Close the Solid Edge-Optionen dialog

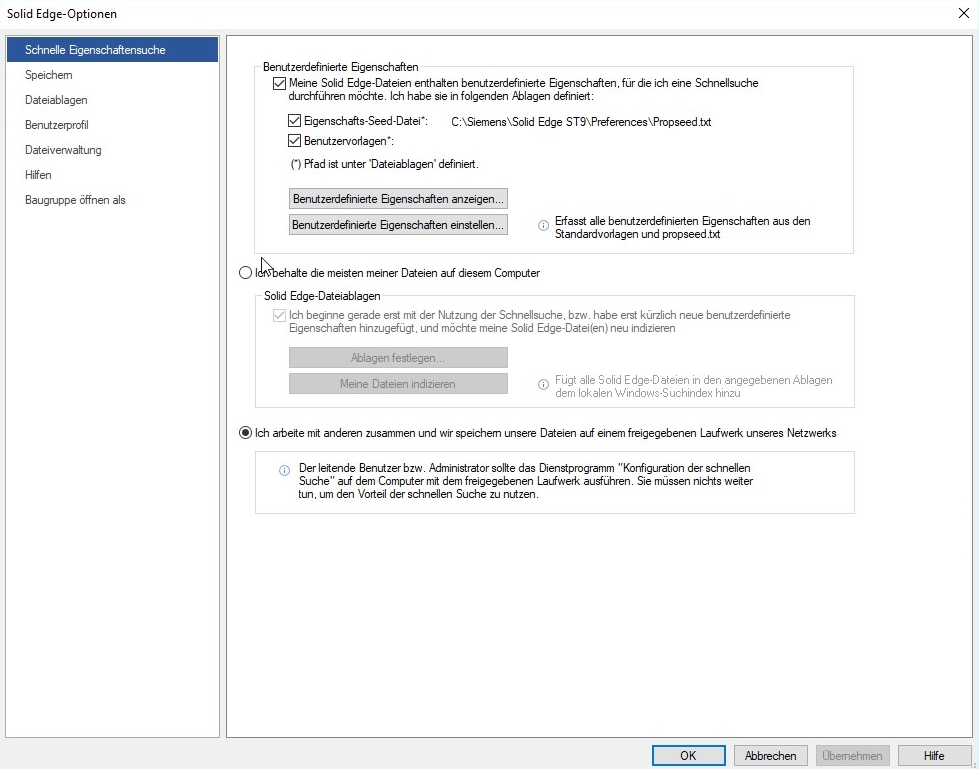point(963,13)
